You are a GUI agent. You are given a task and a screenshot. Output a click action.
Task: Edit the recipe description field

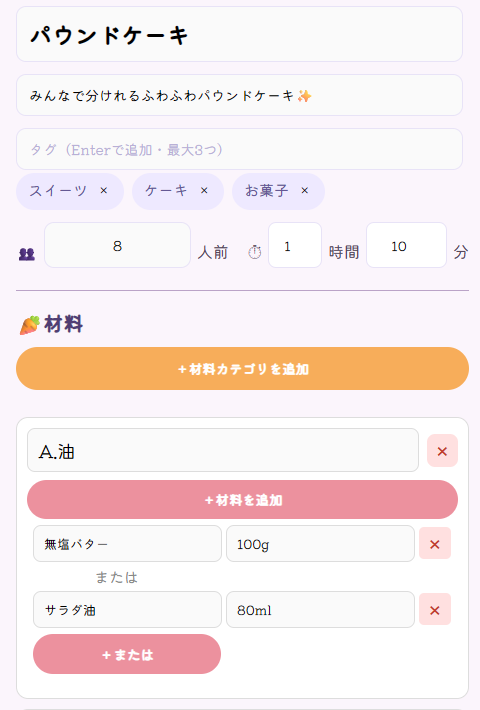(x=240, y=96)
